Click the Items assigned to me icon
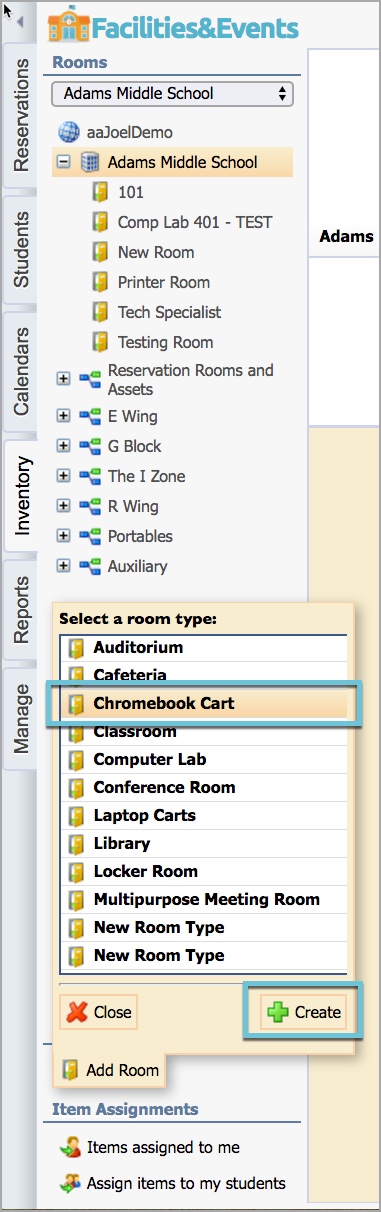 point(70,1148)
